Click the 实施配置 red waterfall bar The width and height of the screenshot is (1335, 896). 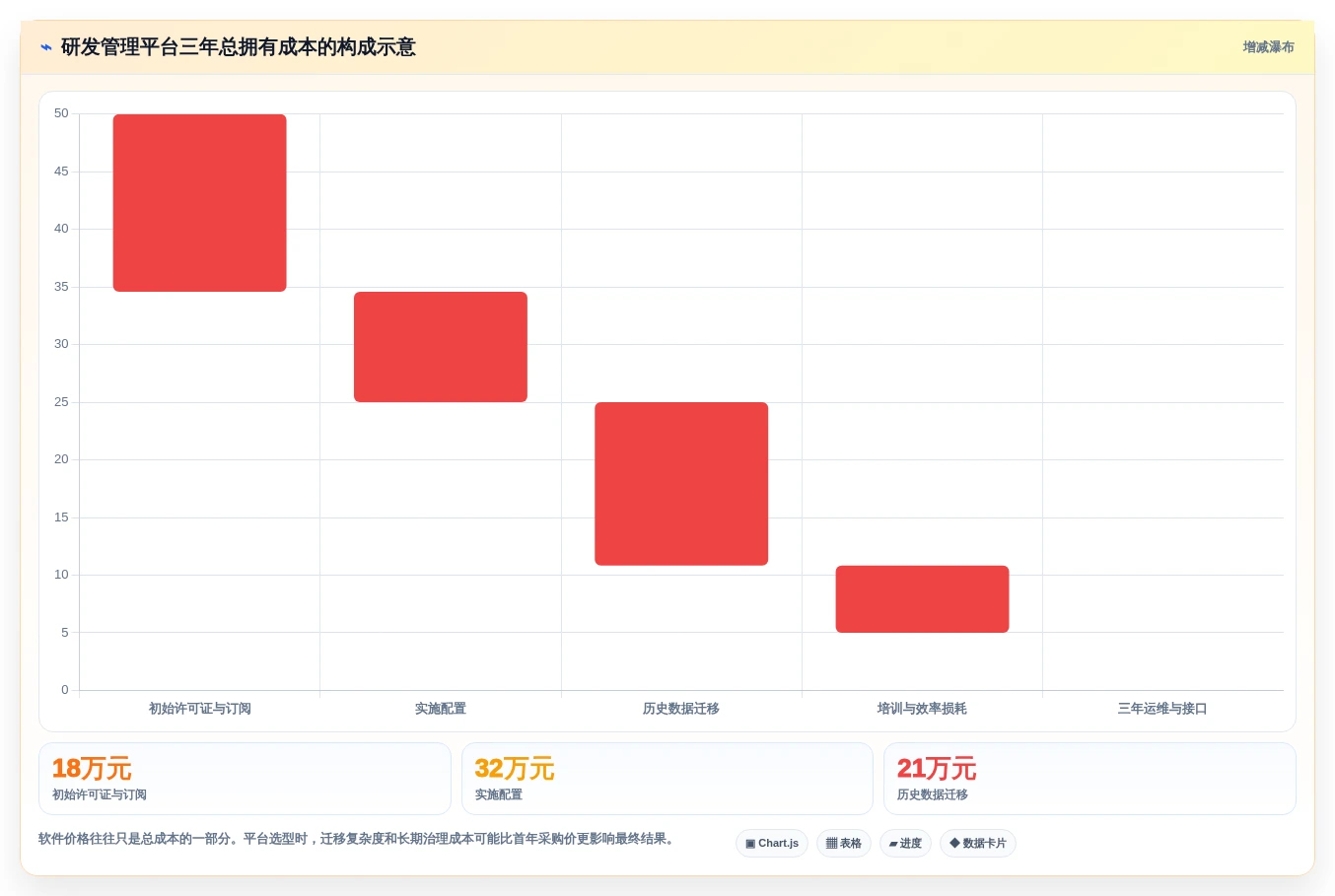click(x=441, y=347)
